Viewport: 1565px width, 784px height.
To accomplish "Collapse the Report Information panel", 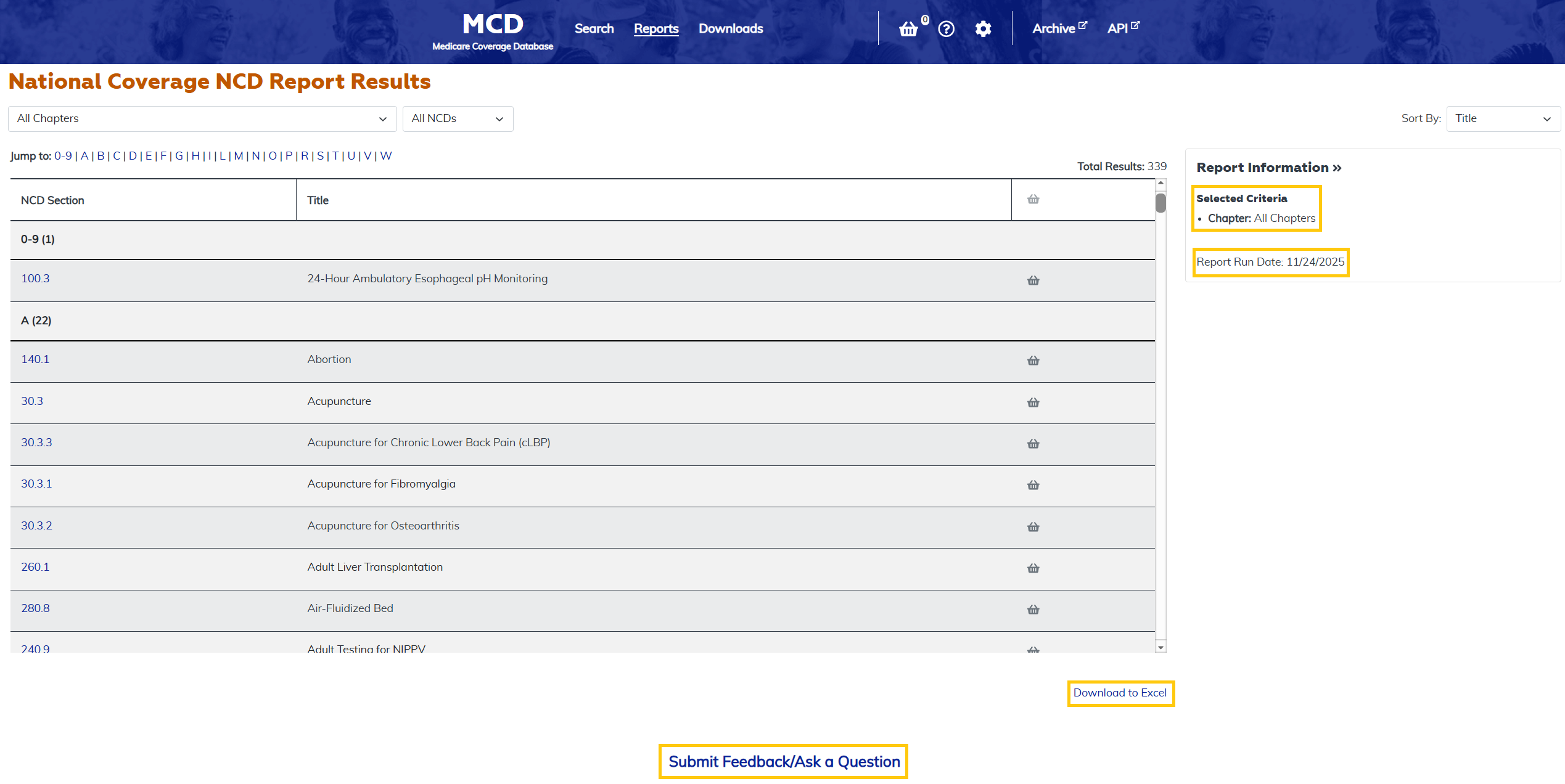I will coord(1268,168).
